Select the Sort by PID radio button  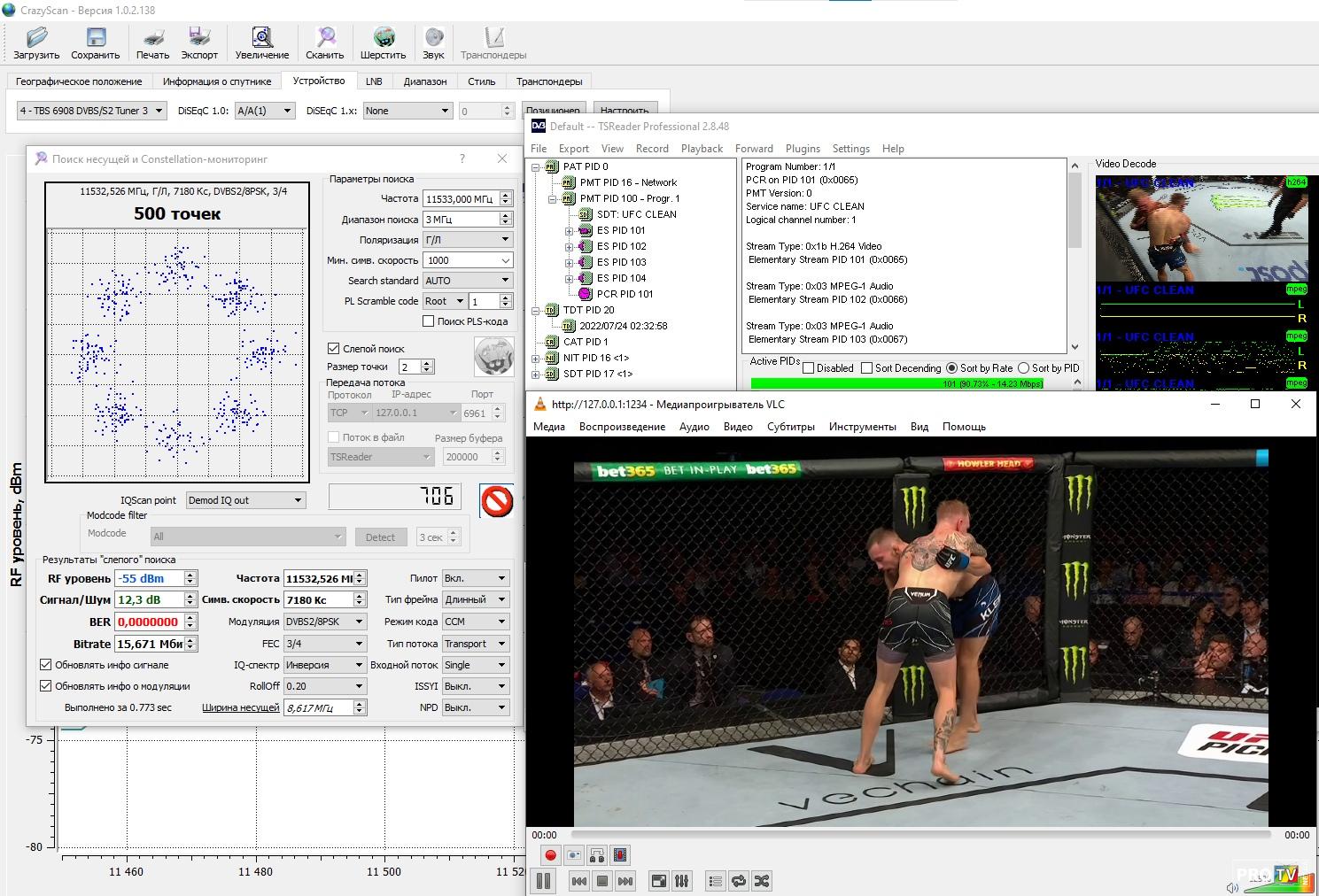coord(1024,368)
